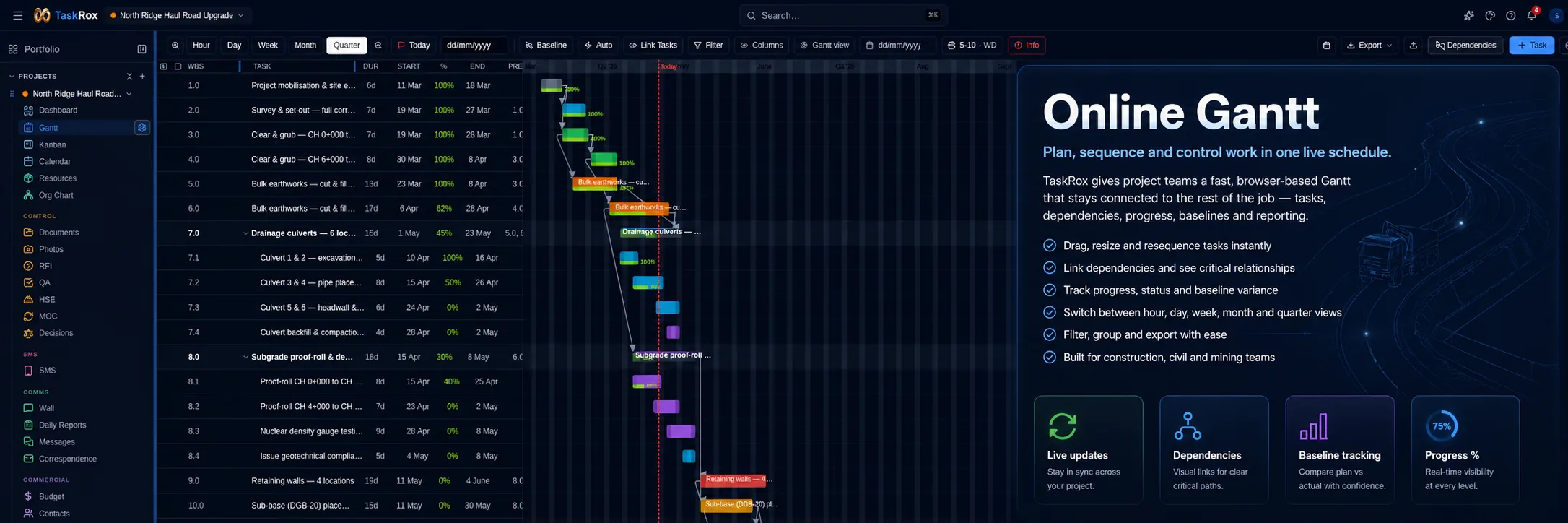Open the Columns chooser
1568x523 pixels.
pos(762,46)
